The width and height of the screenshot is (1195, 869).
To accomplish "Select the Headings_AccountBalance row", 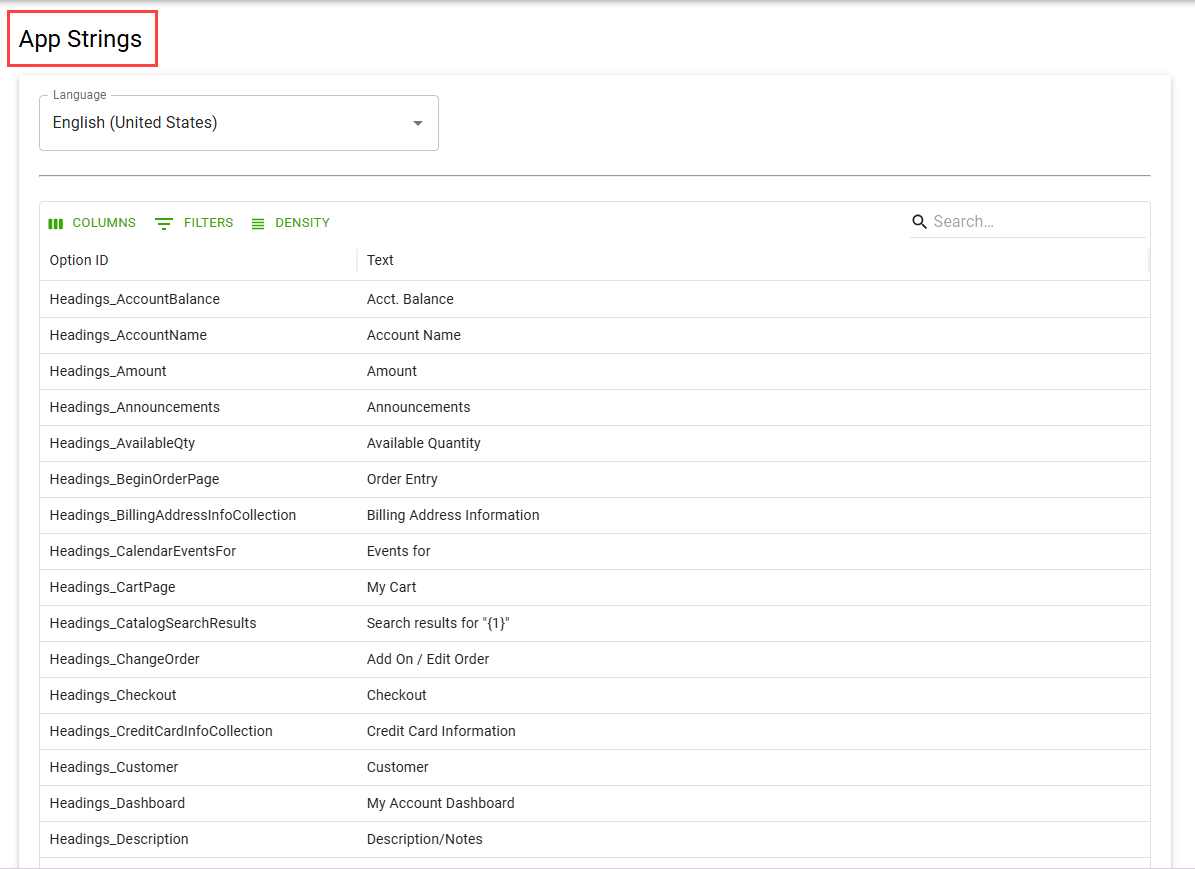I will pyautogui.click(x=135, y=299).
